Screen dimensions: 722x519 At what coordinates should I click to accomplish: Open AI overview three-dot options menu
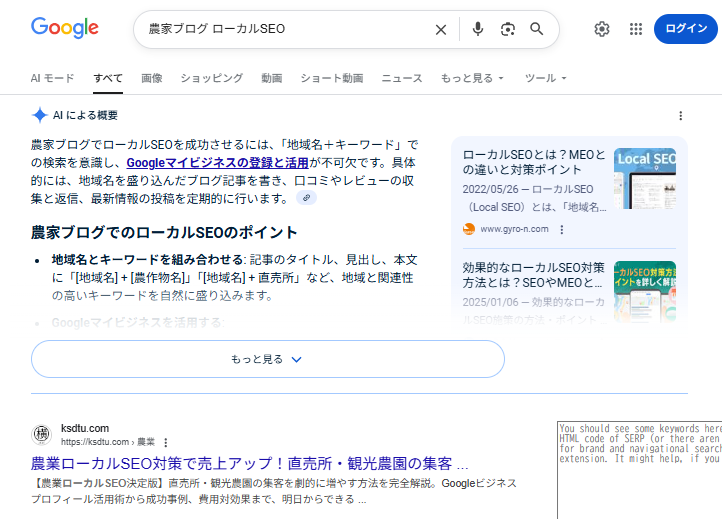click(x=681, y=115)
